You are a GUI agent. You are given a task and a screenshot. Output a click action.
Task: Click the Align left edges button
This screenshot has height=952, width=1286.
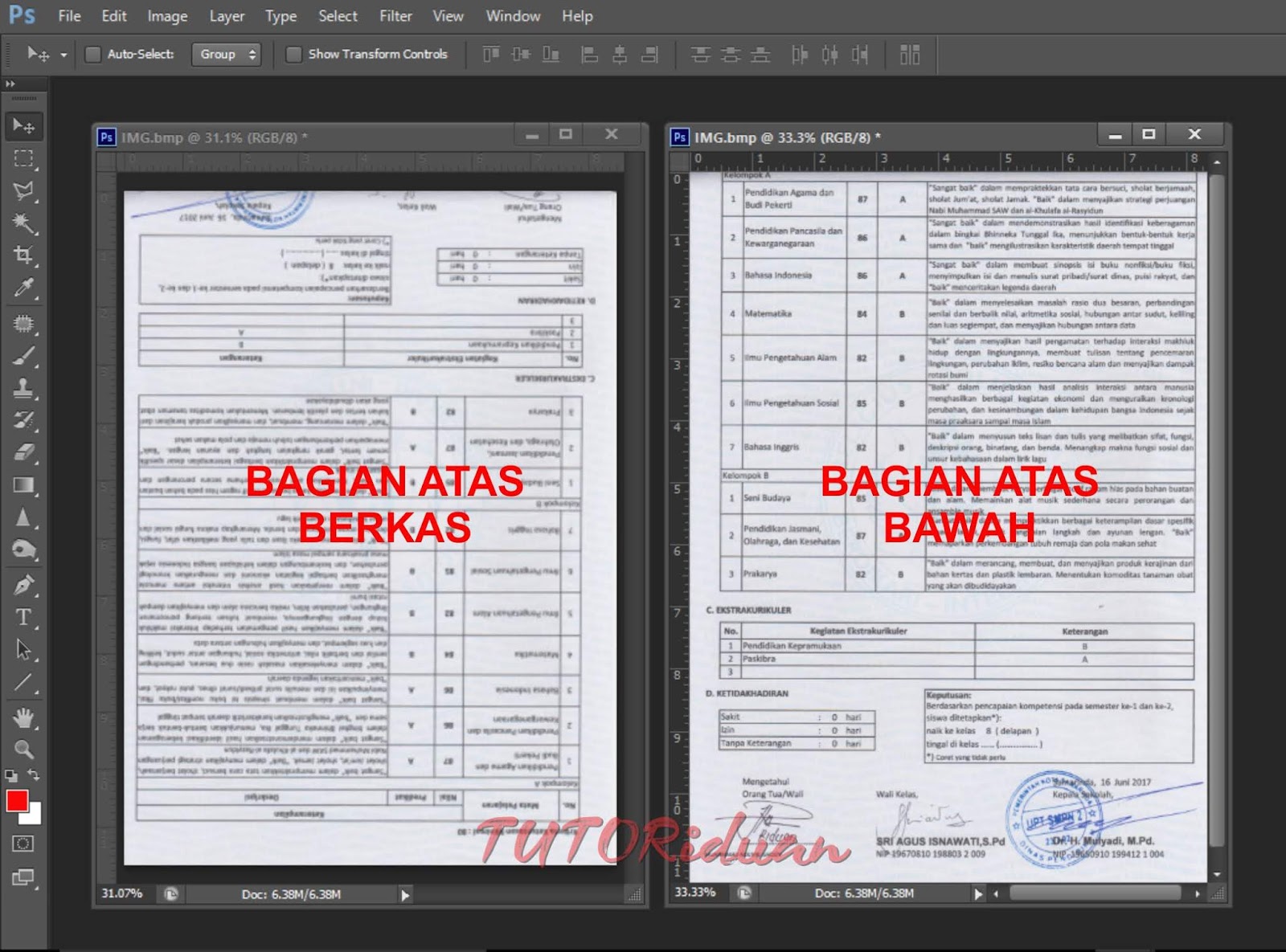pyautogui.click(x=590, y=55)
